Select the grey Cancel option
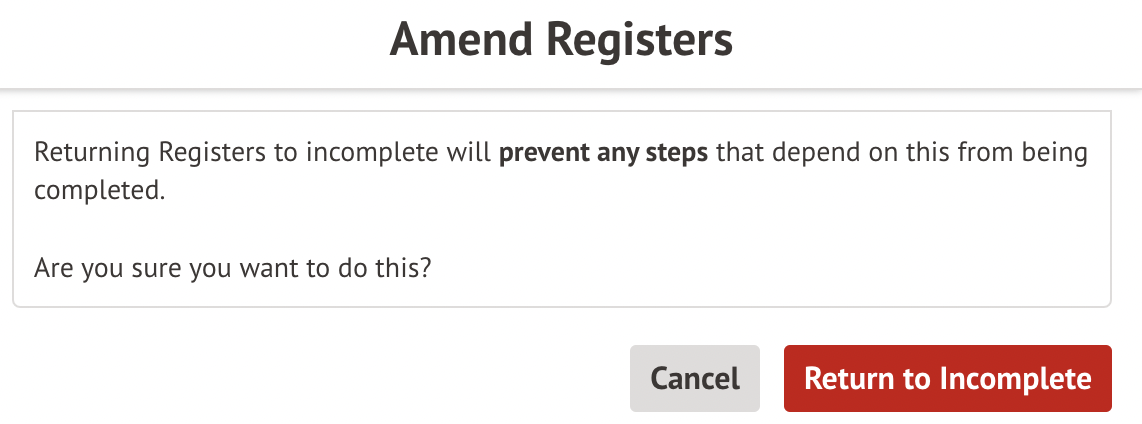Image resolution: width=1142 pixels, height=424 pixels. (694, 379)
